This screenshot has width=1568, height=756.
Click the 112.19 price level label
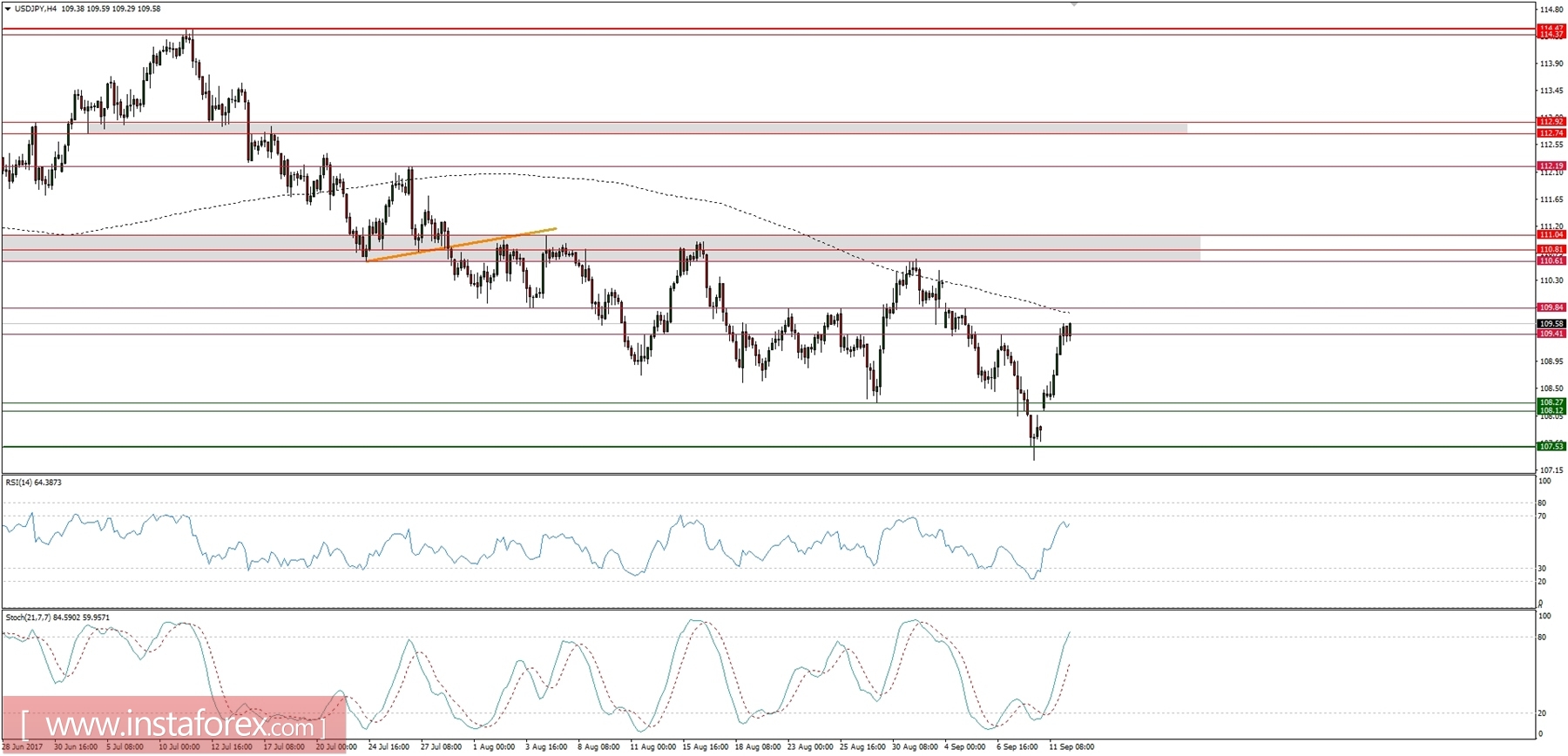coord(1551,165)
